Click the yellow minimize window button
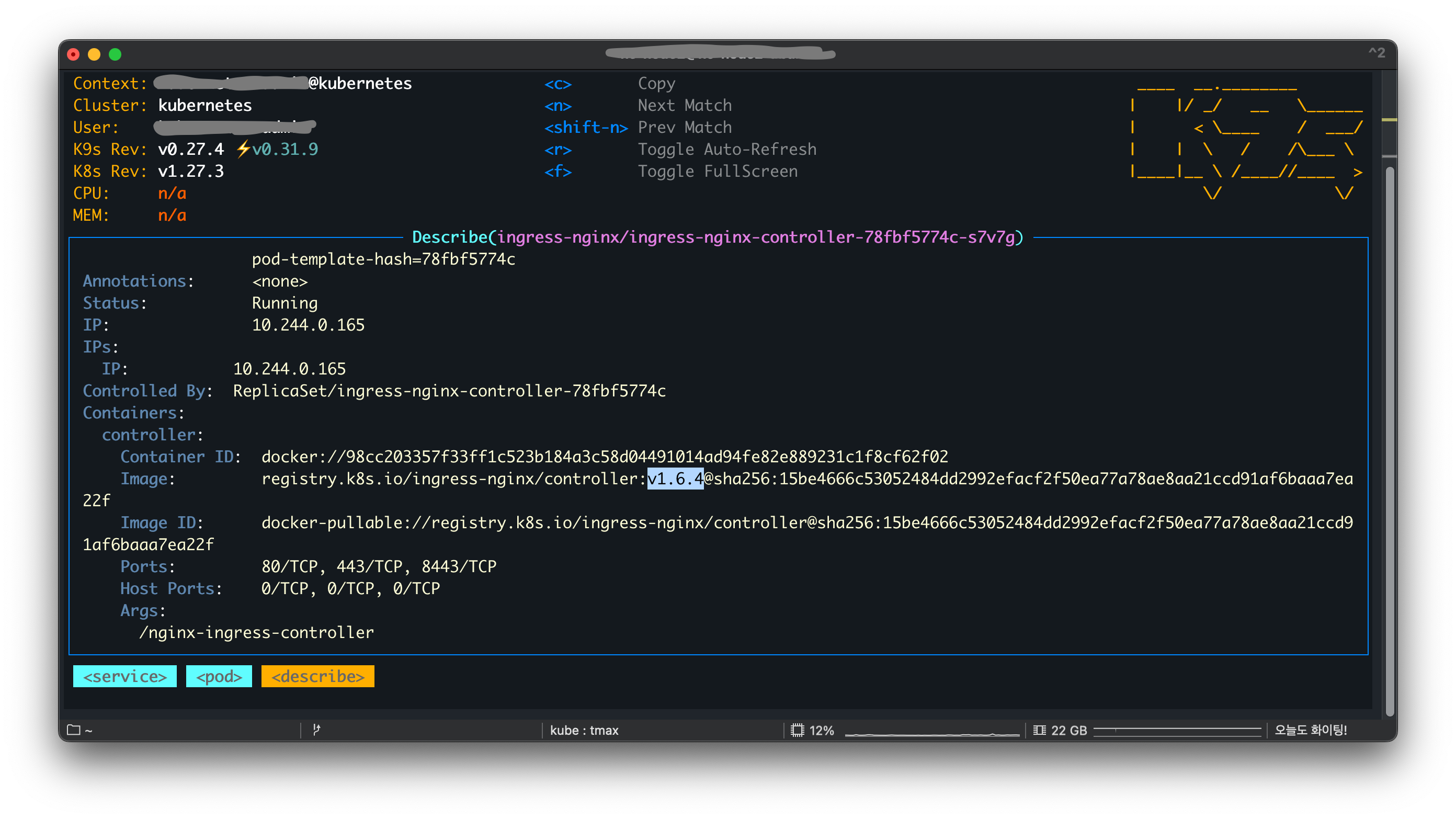This screenshot has width=1456, height=819. (x=94, y=54)
